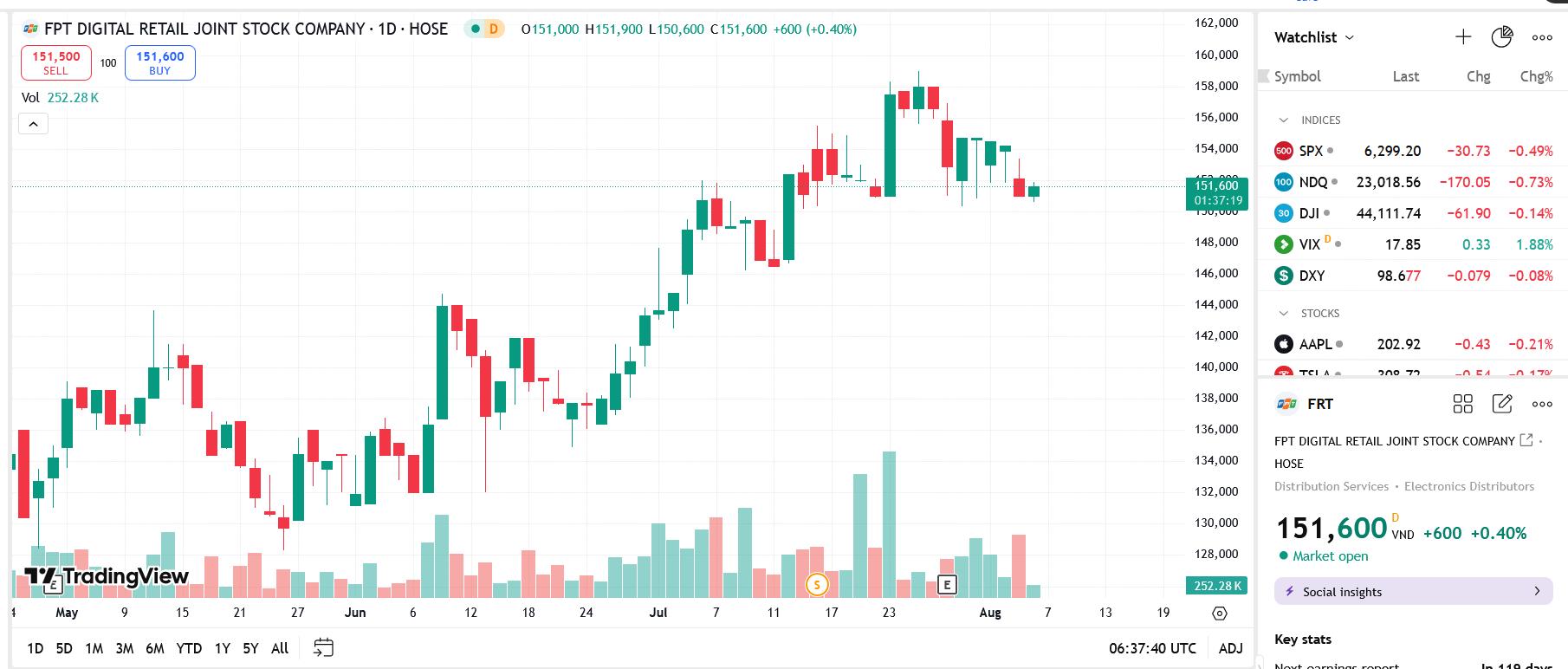Collapse the indicator legend with chevron
1568x669 pixels.
click(x=33, y=124)
